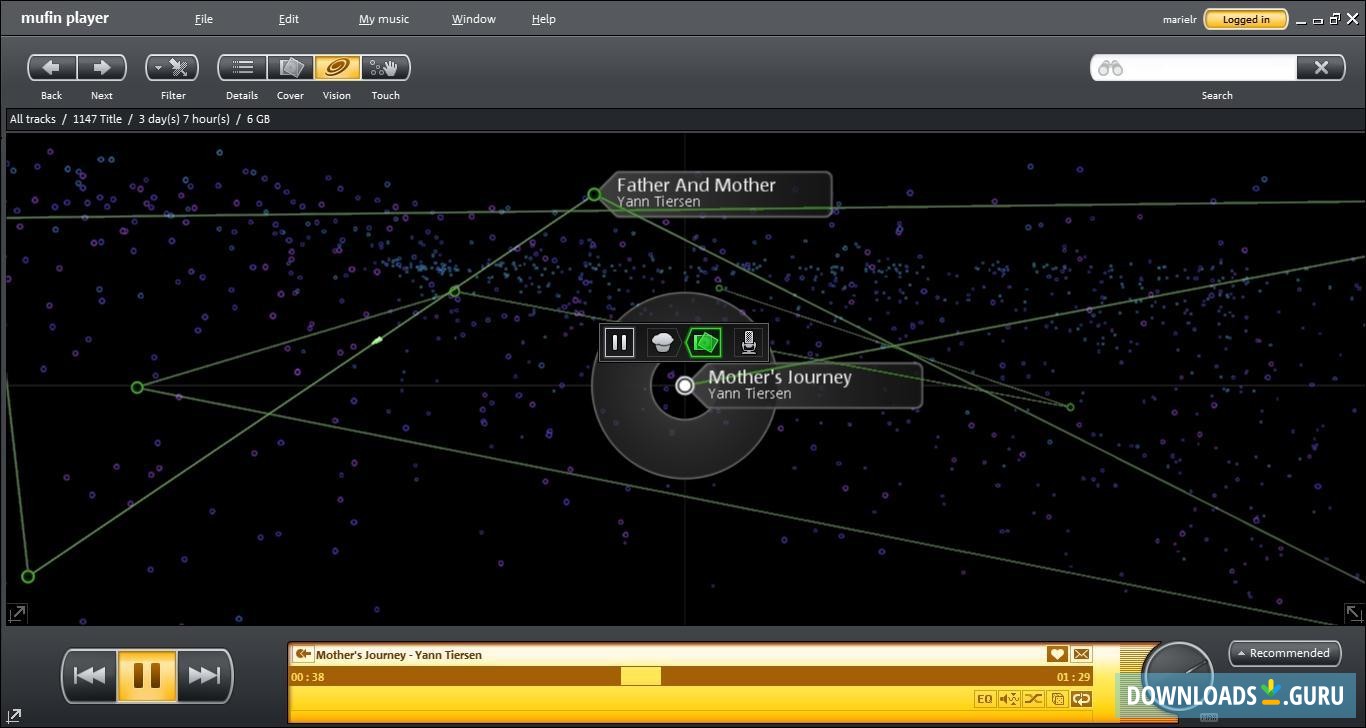Open the EQ equalizer panel
This screenshot has width=1366, height=728.
(x=985, y=699)
